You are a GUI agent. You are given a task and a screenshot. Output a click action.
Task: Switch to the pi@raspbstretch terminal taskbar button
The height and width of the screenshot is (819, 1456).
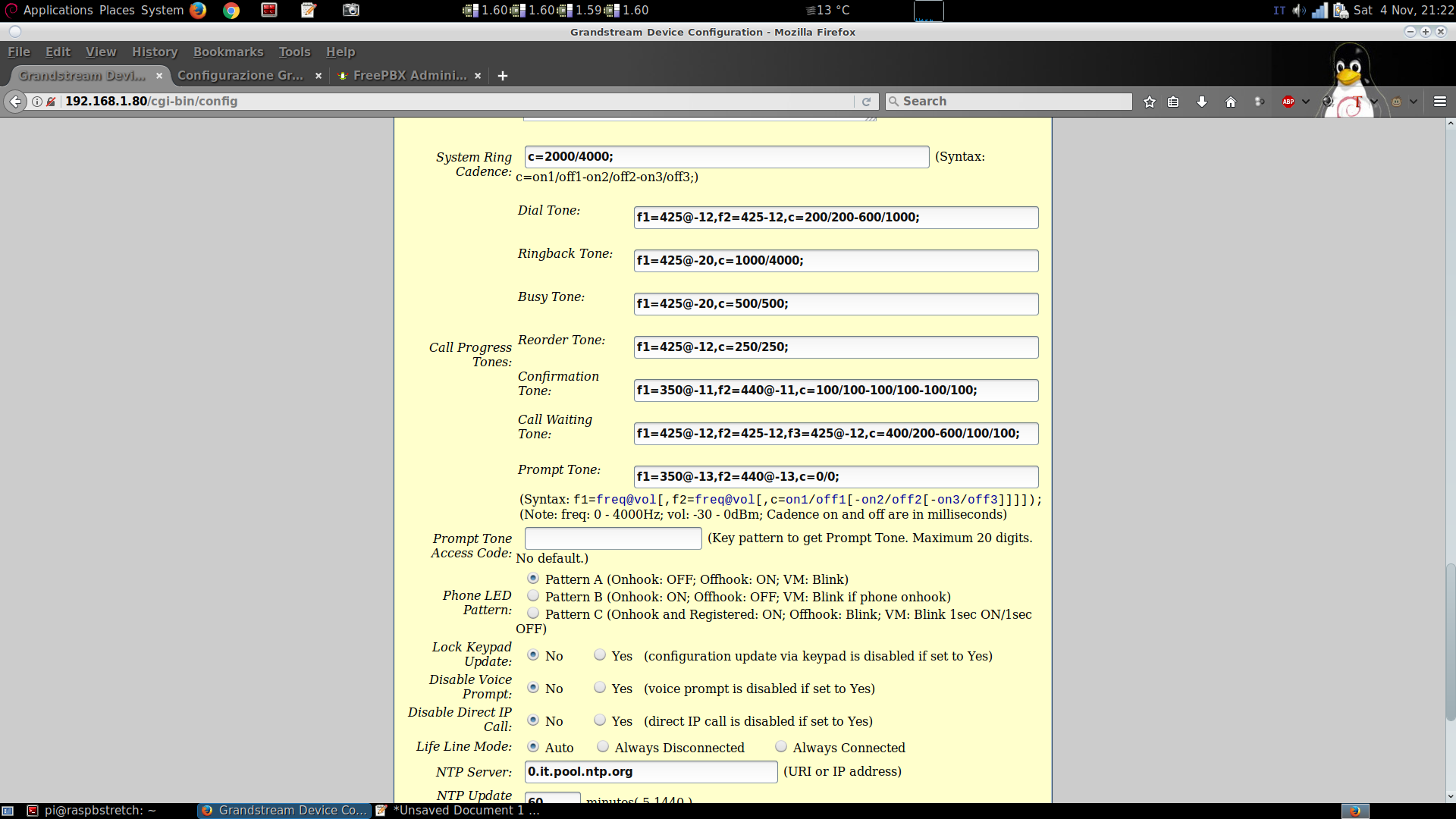coord(99,811)
